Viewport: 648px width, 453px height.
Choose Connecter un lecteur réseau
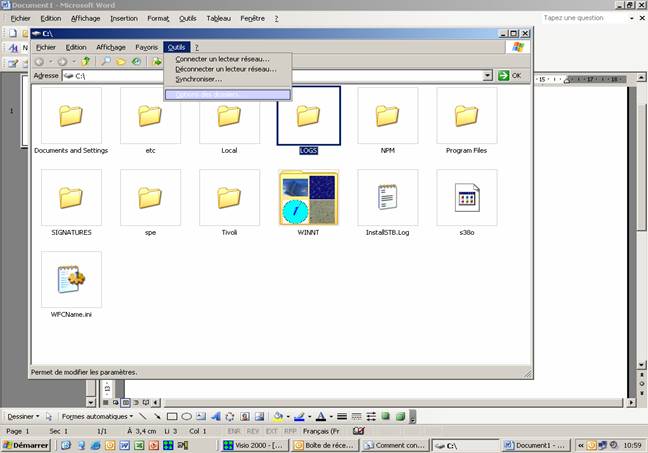coord(228,59)
